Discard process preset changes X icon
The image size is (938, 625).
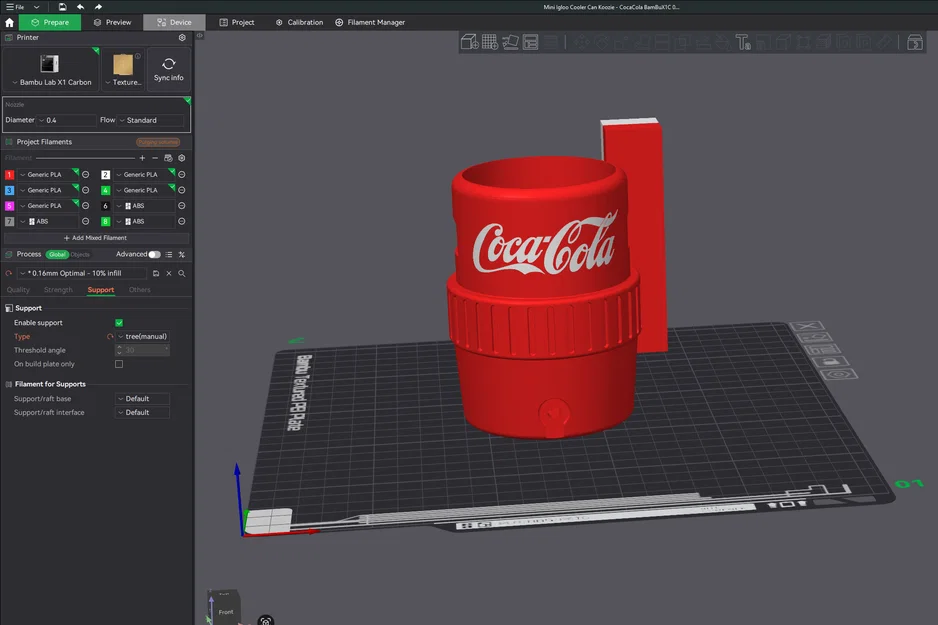coord(169,273)
